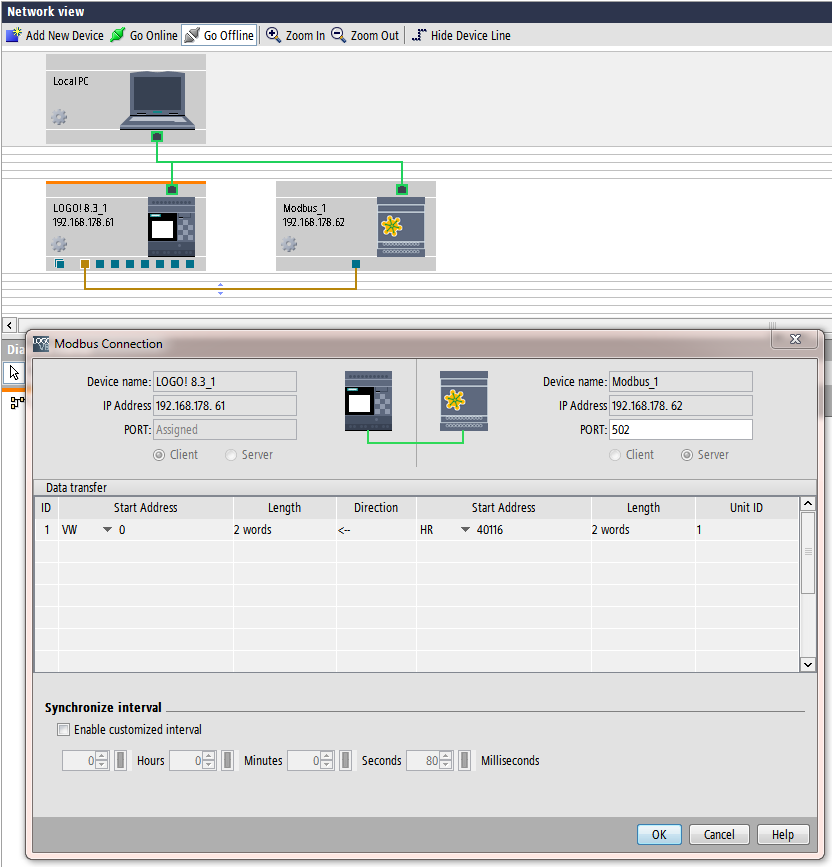The height and width of the screenshot is (868, 833).
Task: Click Modbus device picture in dialog
Action: [x=464, y=401]
